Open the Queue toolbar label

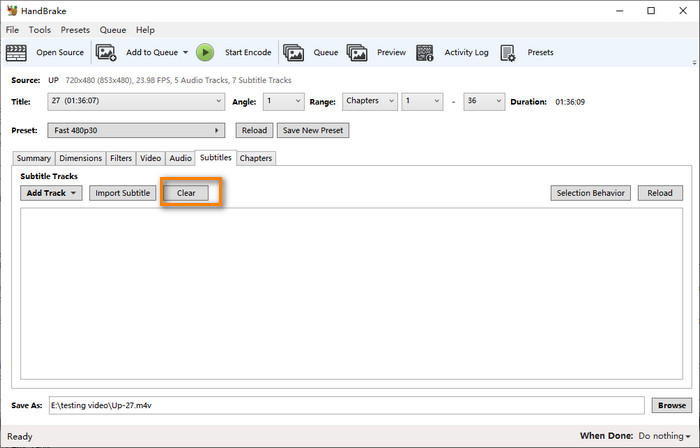tap(325, 52)
